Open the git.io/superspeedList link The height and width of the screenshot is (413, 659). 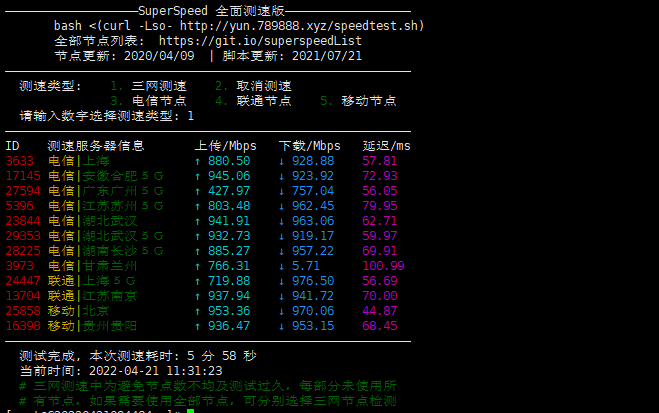click(260, 41)
